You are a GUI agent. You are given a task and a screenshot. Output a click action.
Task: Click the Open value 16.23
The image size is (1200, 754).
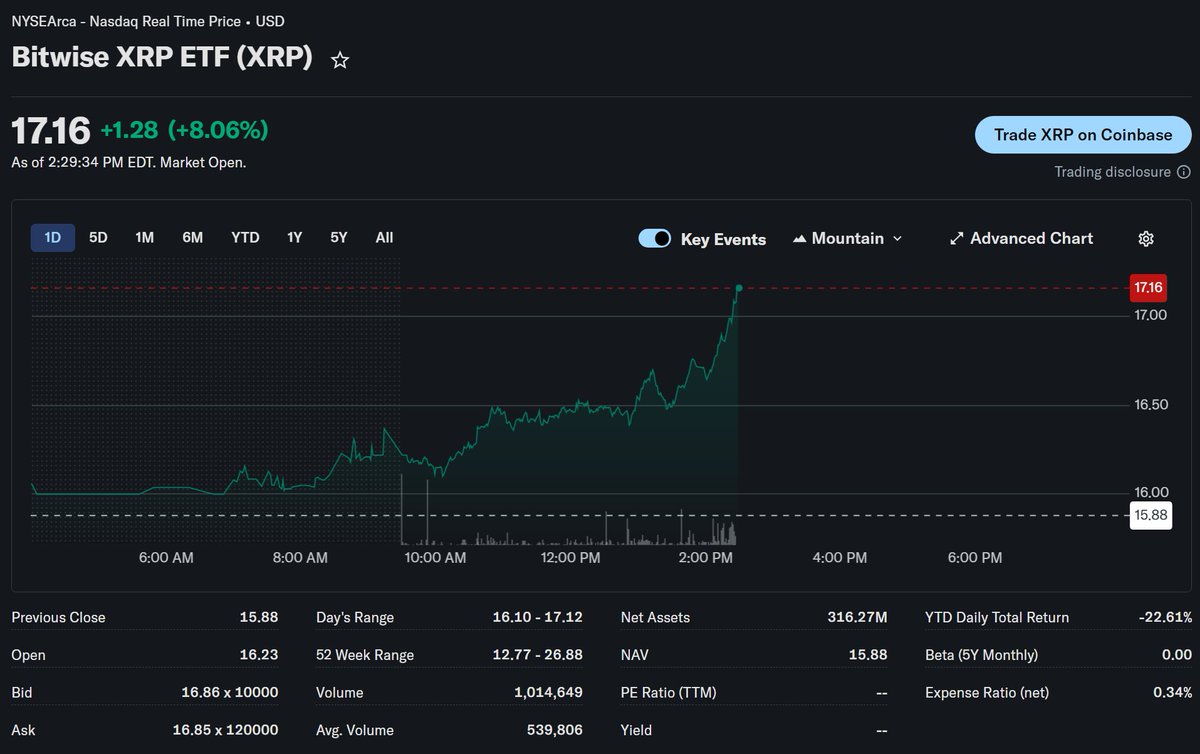click(x=259, y=655)
